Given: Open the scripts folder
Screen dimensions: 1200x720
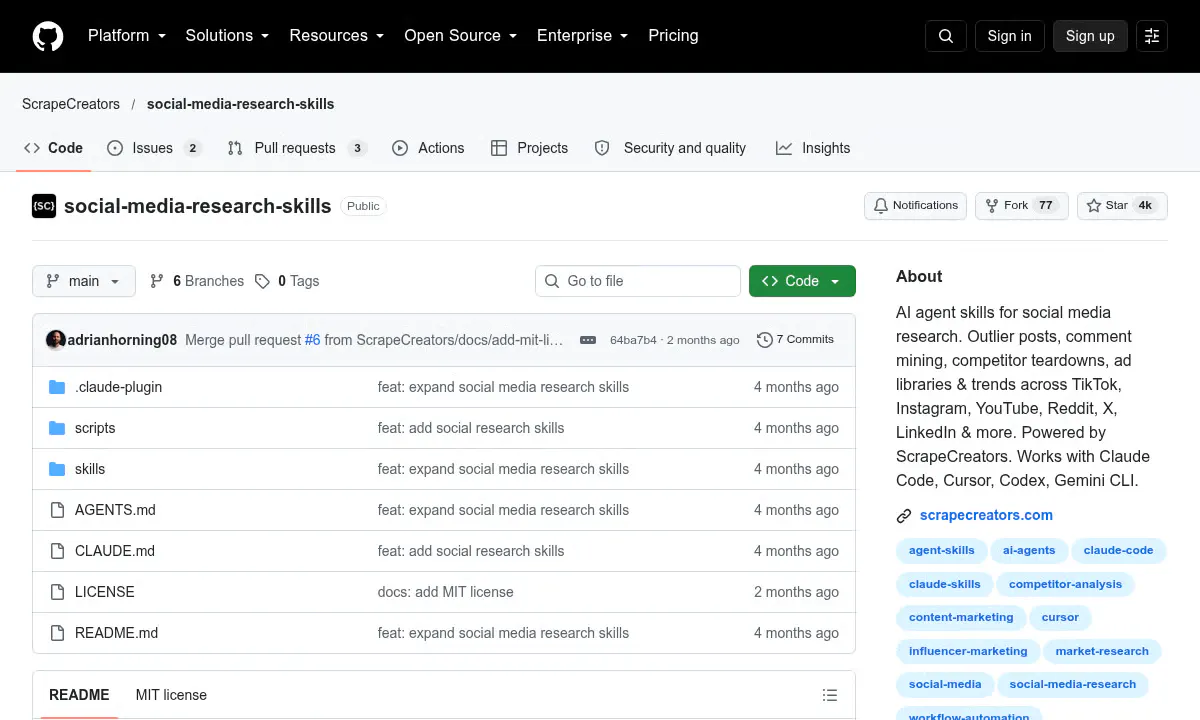Looking at the screenshot, I should tap(95, 428).
